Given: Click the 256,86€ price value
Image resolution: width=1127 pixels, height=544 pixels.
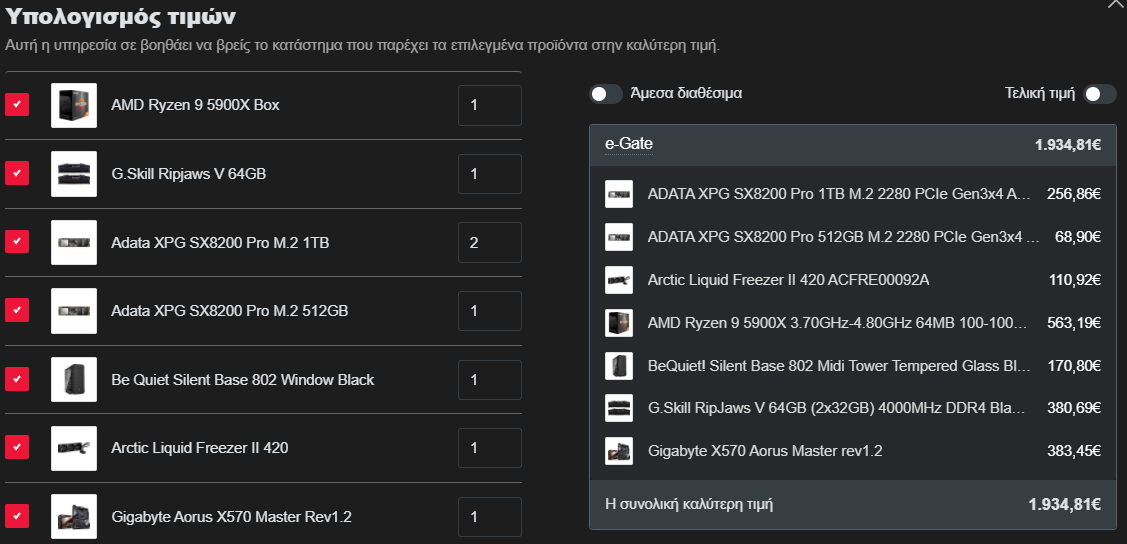Looking at the screenshot, I should [1074, 194].
